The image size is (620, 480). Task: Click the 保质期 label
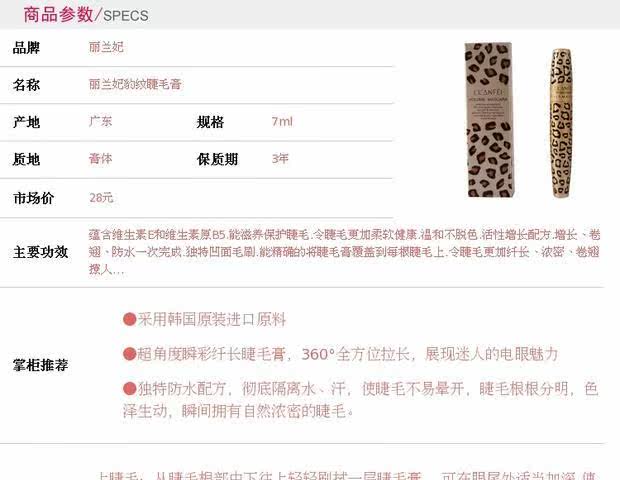(x=217, y=159)
